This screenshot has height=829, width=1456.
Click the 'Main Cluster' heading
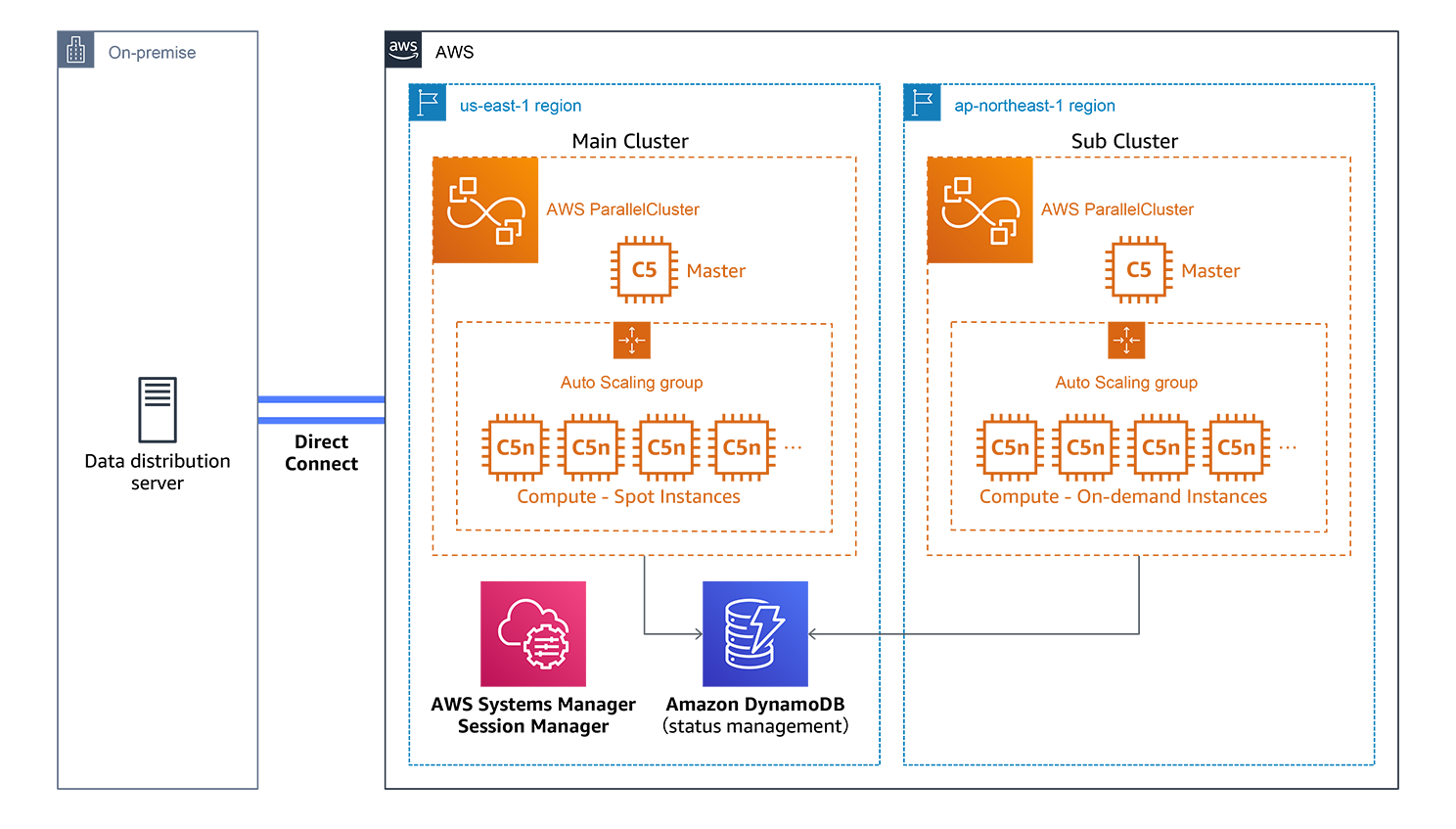[630, 141]
